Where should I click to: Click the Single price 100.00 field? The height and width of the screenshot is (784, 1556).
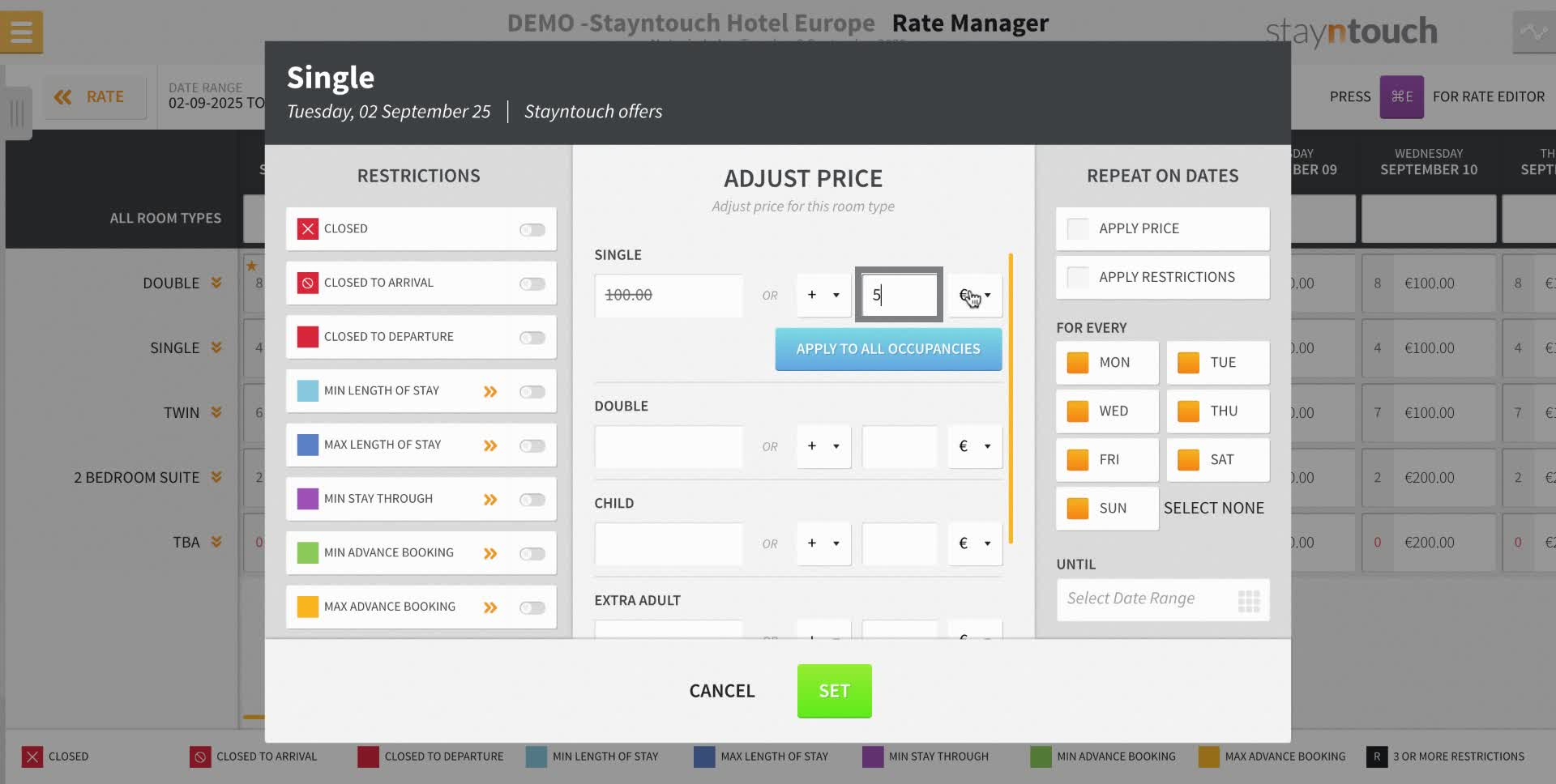point(669,295)
